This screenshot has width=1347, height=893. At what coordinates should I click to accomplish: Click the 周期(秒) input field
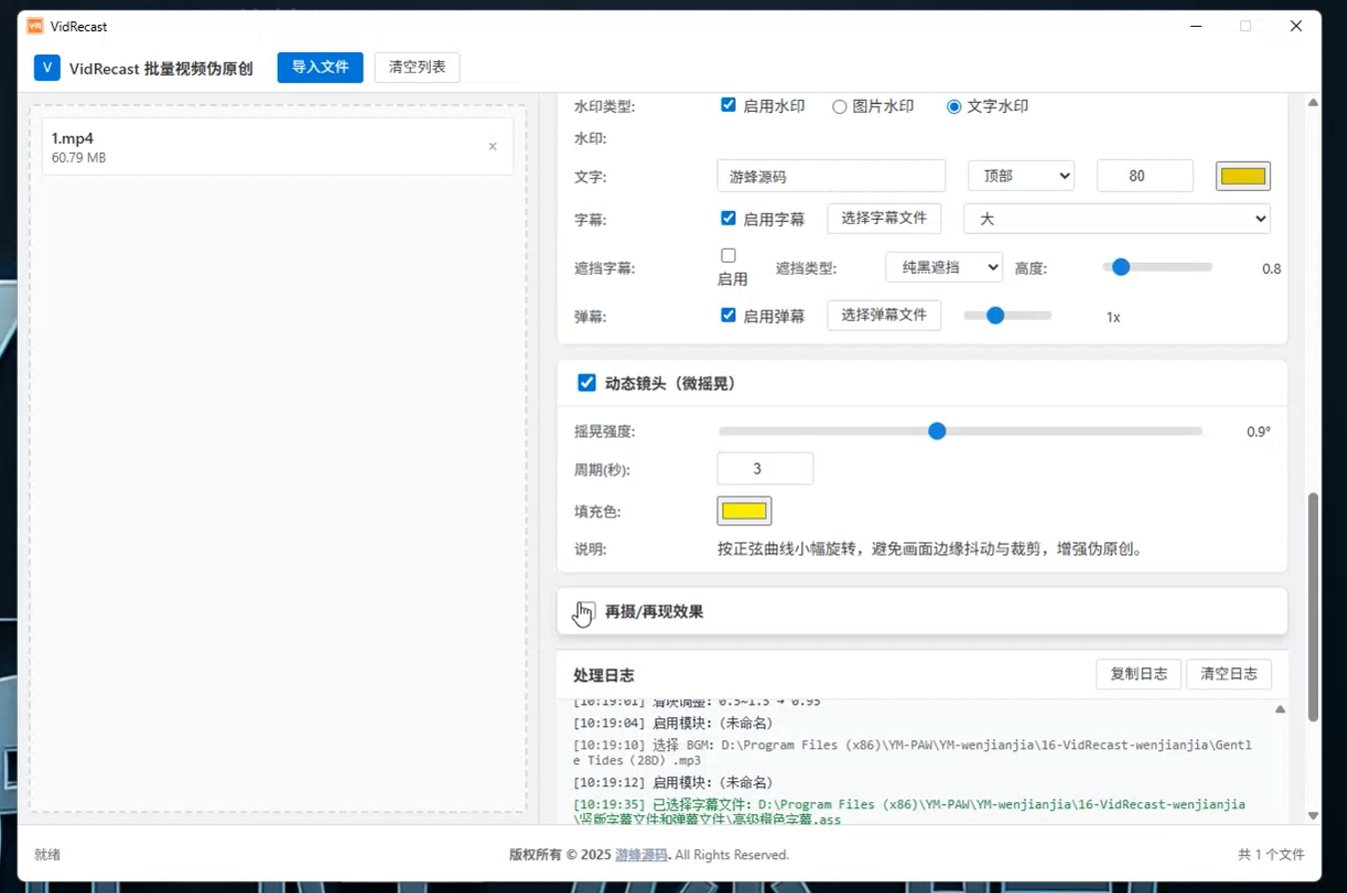(765, 469)
